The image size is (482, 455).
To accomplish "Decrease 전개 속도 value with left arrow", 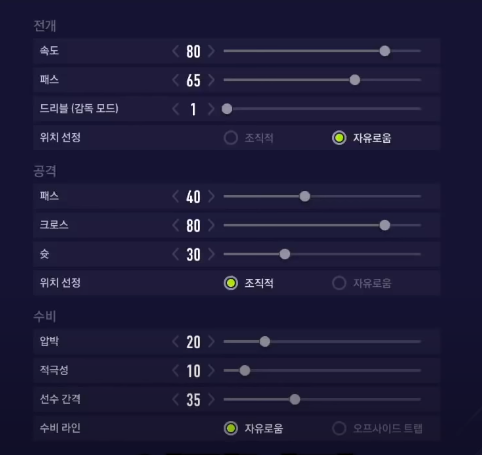I will (x=176, y=51).
